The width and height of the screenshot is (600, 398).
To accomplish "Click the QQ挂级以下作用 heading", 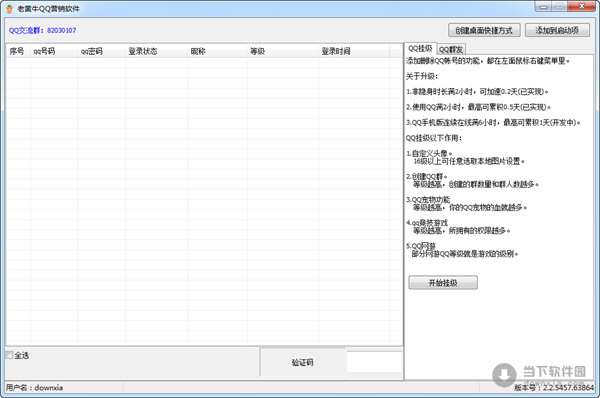I will pyautogui.click(x=434, y=138).
